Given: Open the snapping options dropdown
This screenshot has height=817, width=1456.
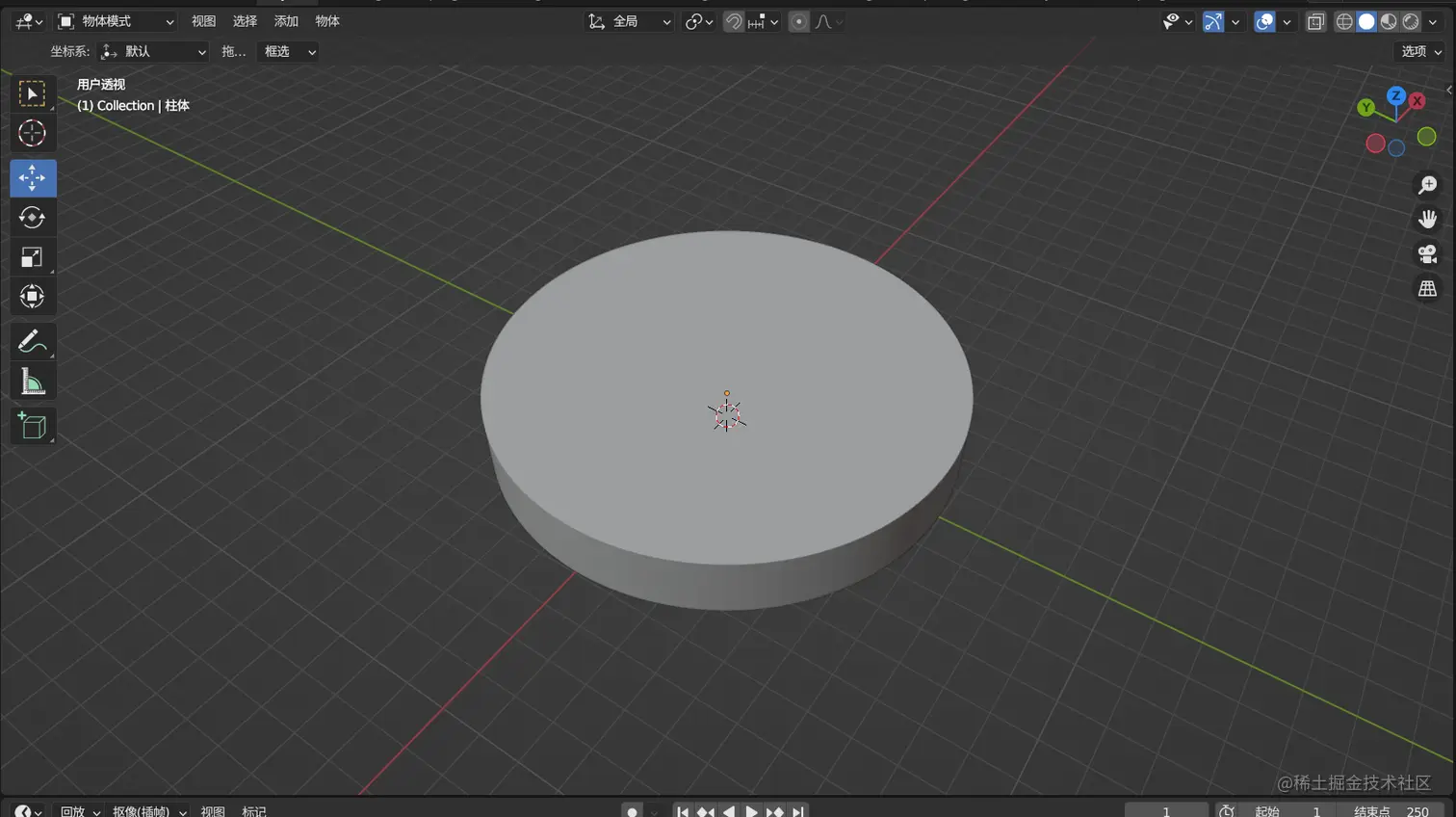Looking at the screenshot, I should tap(764, 21).
